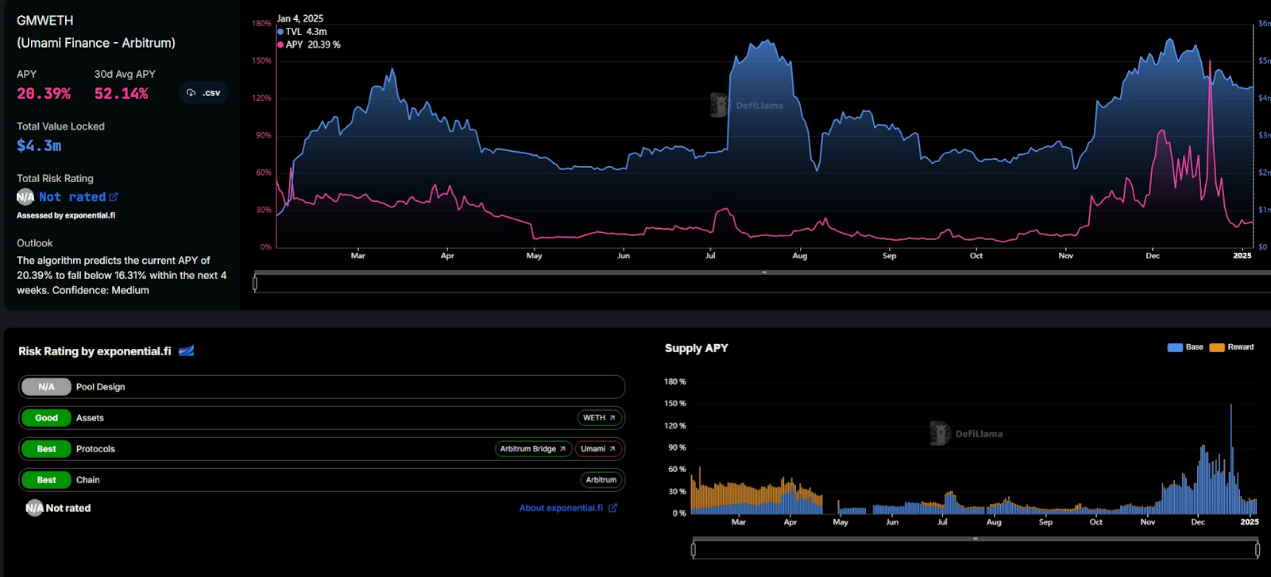Open the WETH asset link
This screenshot has height=577, width=1271.
pyautogui.click(x=599, y=418)
